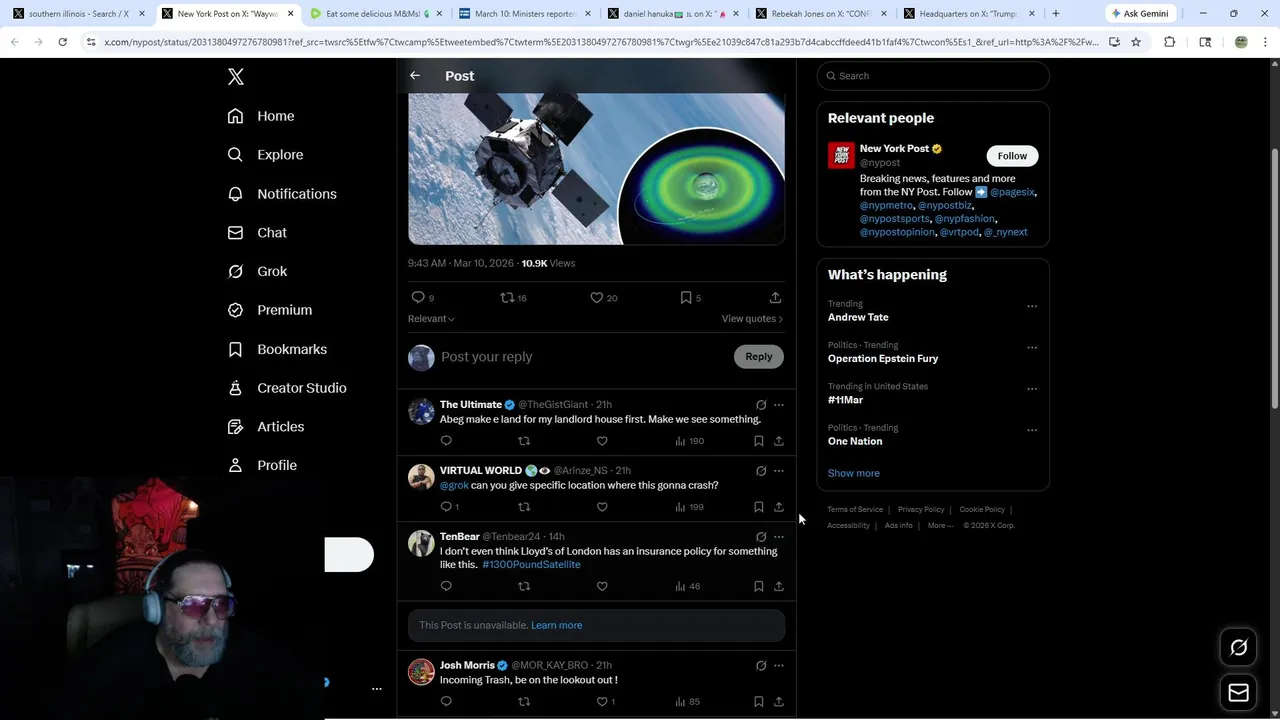Screen dimensions: 1280x720
Task: Click the Post your reply field
Action: point(583,357)
